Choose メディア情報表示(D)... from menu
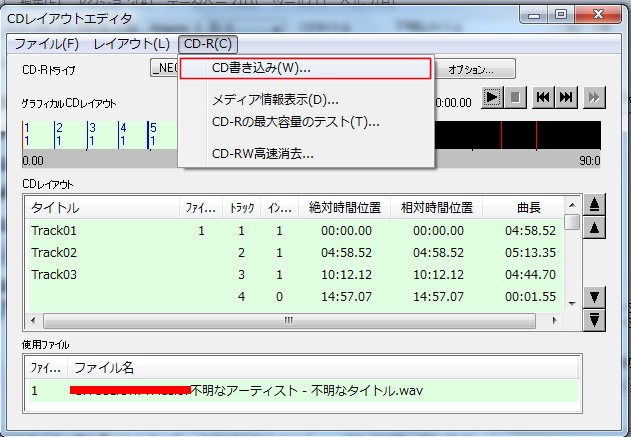 275,100
